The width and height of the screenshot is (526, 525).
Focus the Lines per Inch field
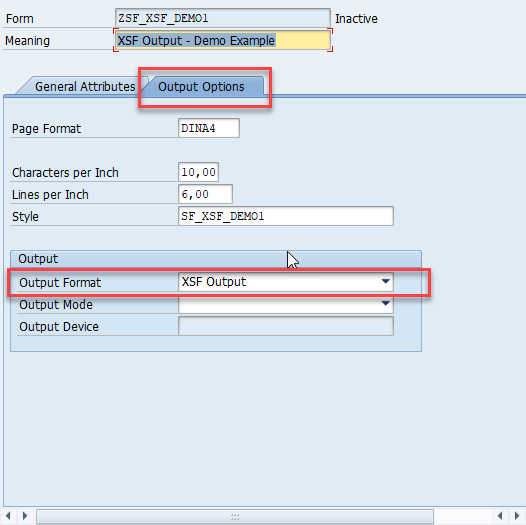tap(205, 194)
